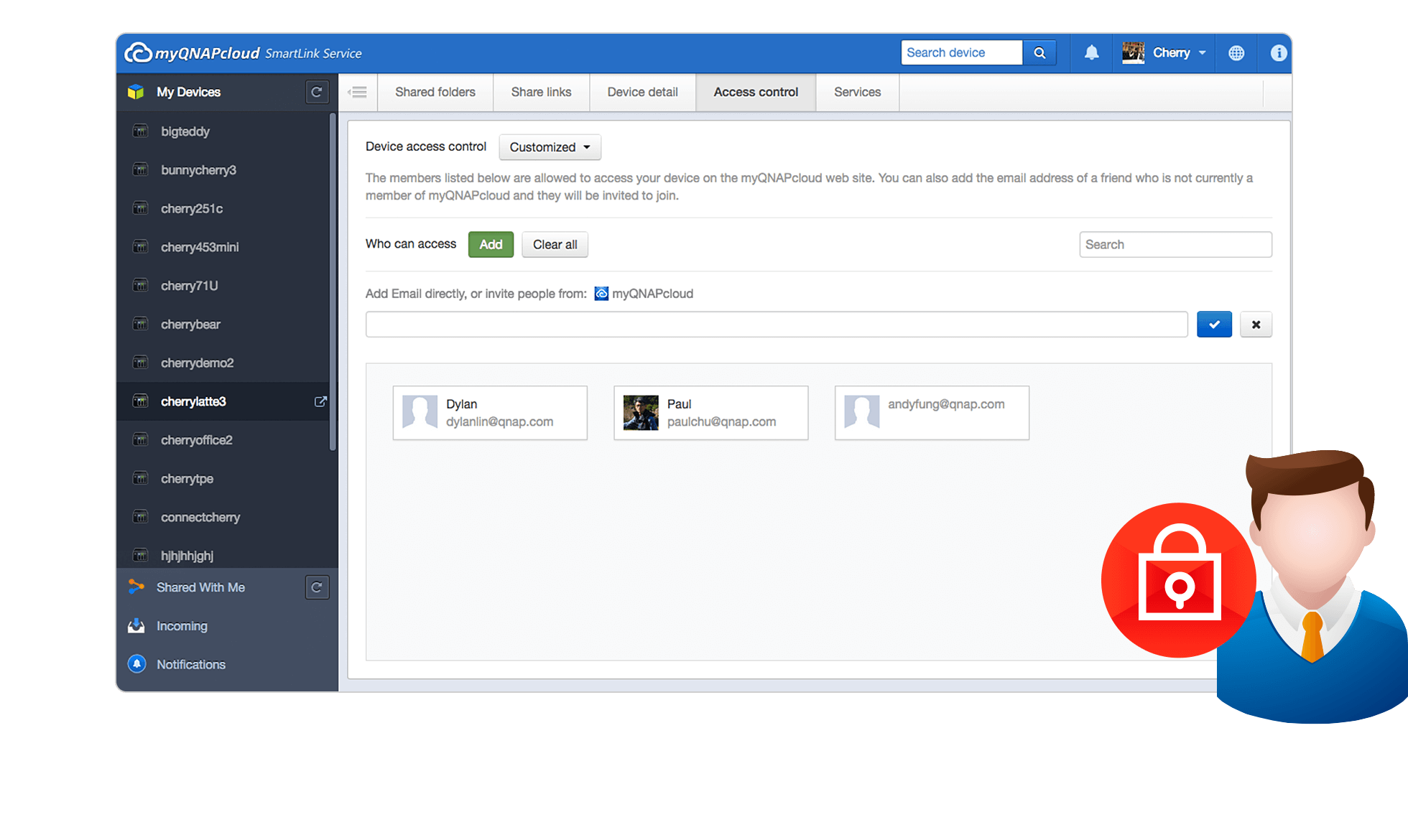Refresh the Shared With Me list
Screen dimensions: 1408x840
[317, 587]
